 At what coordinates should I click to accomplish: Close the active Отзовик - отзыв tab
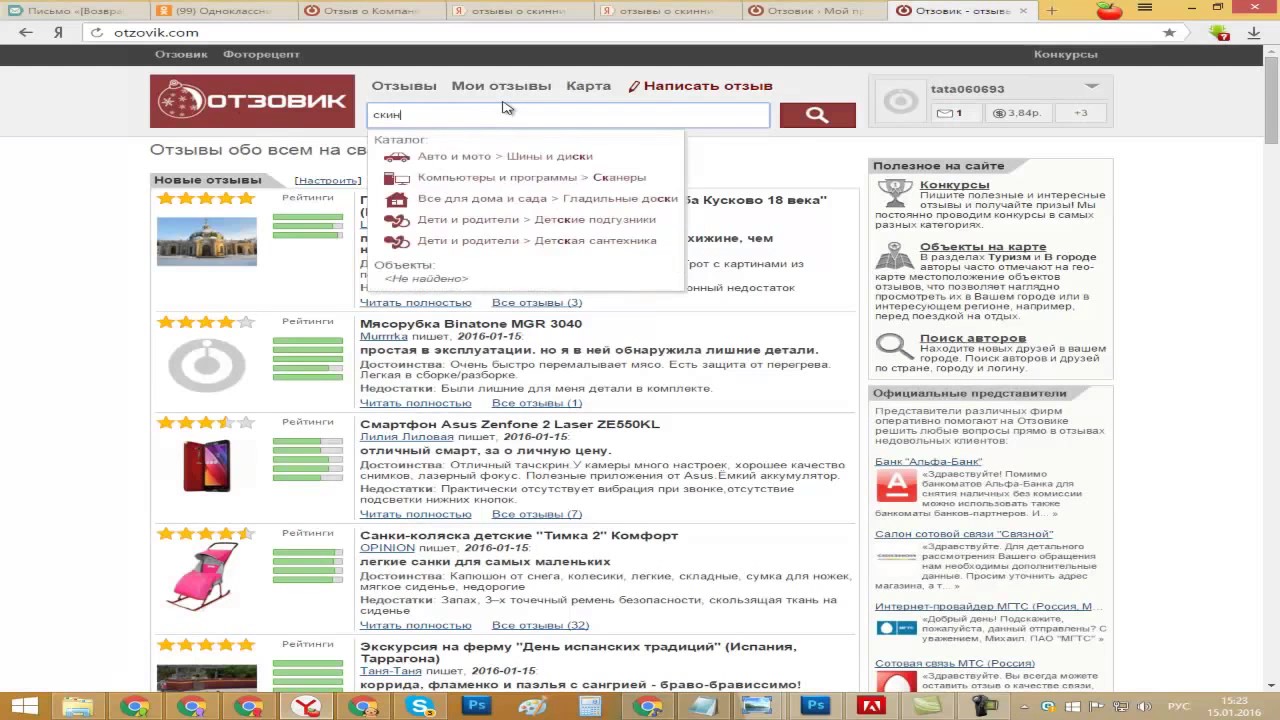pos(1023,11)
